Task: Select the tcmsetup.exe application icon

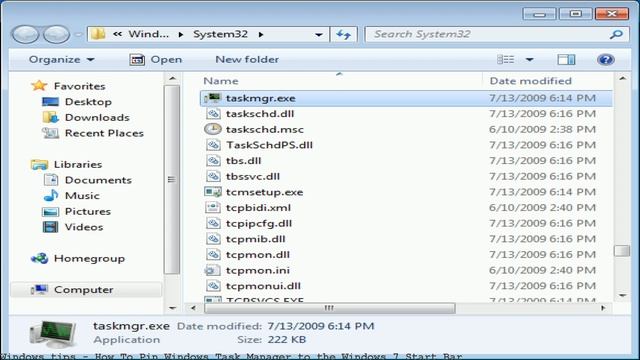Action: pyautogui.click(x=213, y=192)
